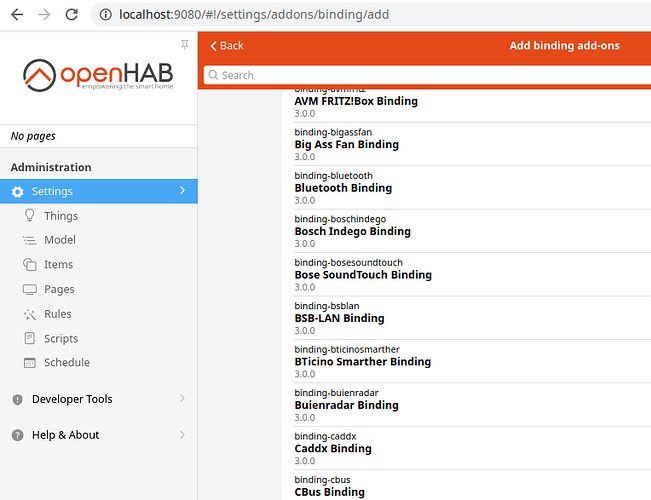Click the Schedule calendar icon
This screenshot has height=500, width=651.
point(29,363)
